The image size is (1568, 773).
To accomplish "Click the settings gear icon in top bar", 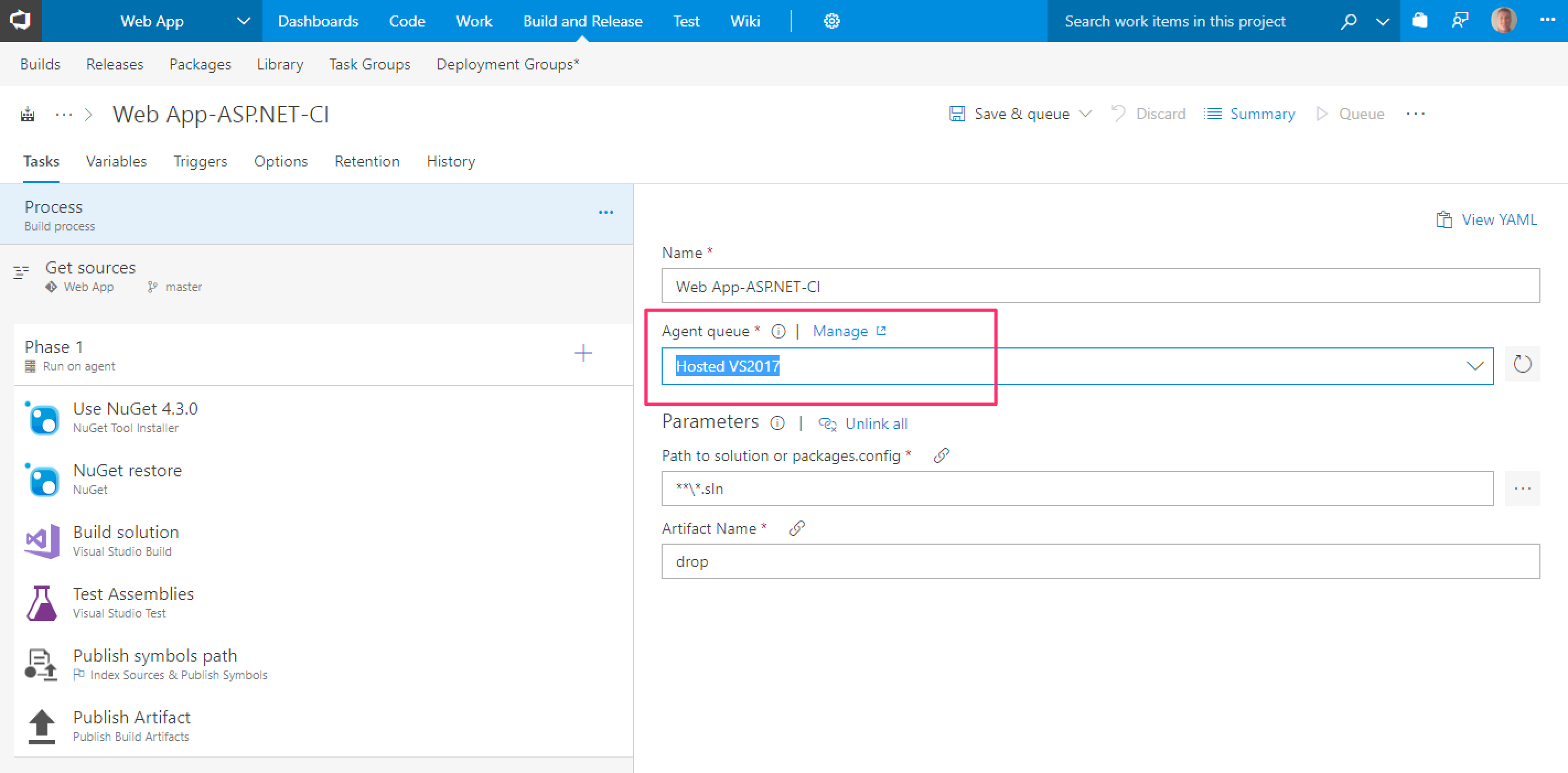I will tap(831, 22).
